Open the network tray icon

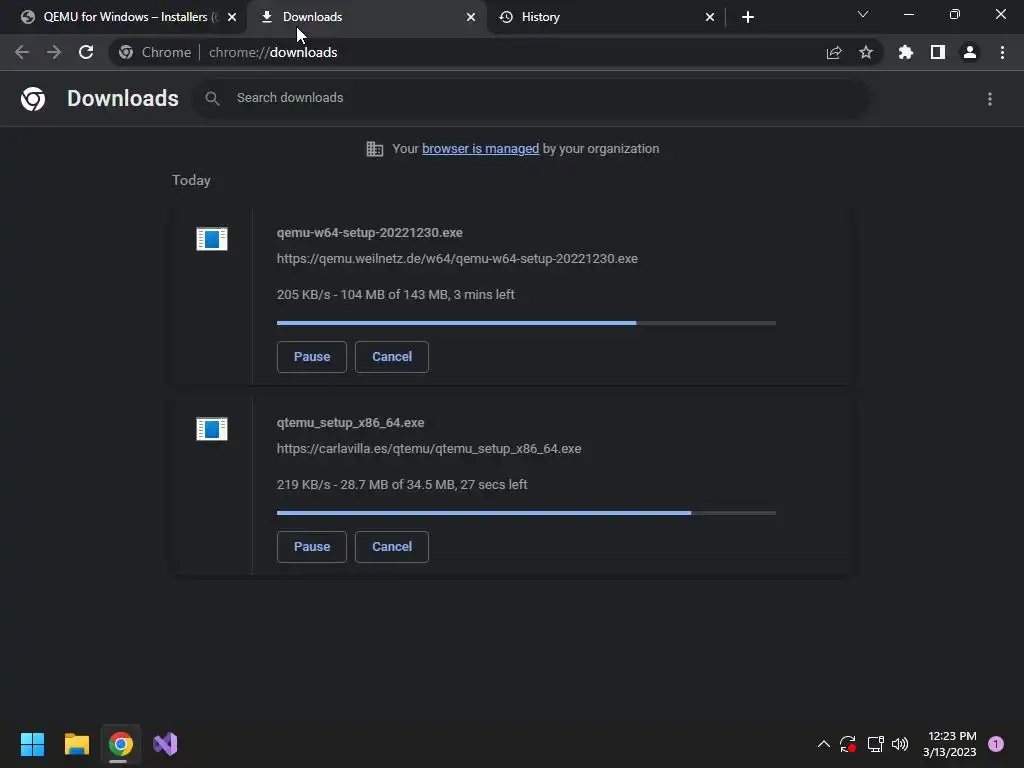tap(875, 744)
